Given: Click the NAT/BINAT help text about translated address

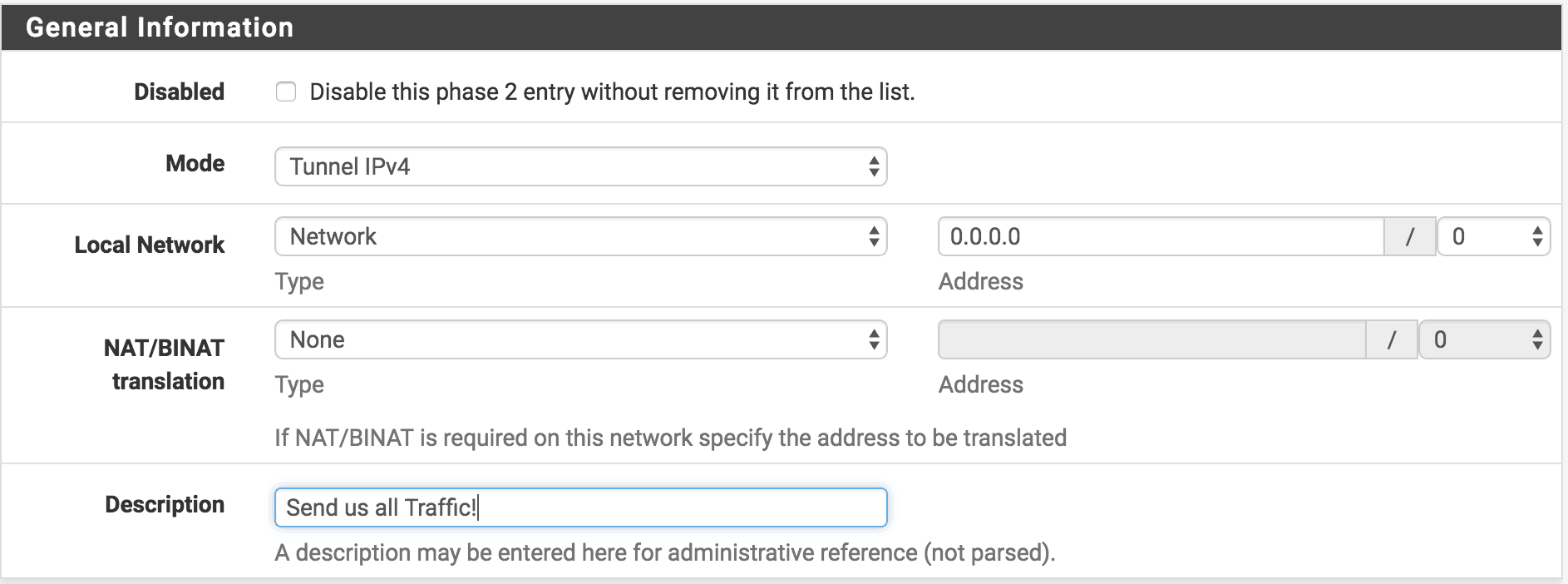Looking at the screenshot, I should tap(671, 438).
